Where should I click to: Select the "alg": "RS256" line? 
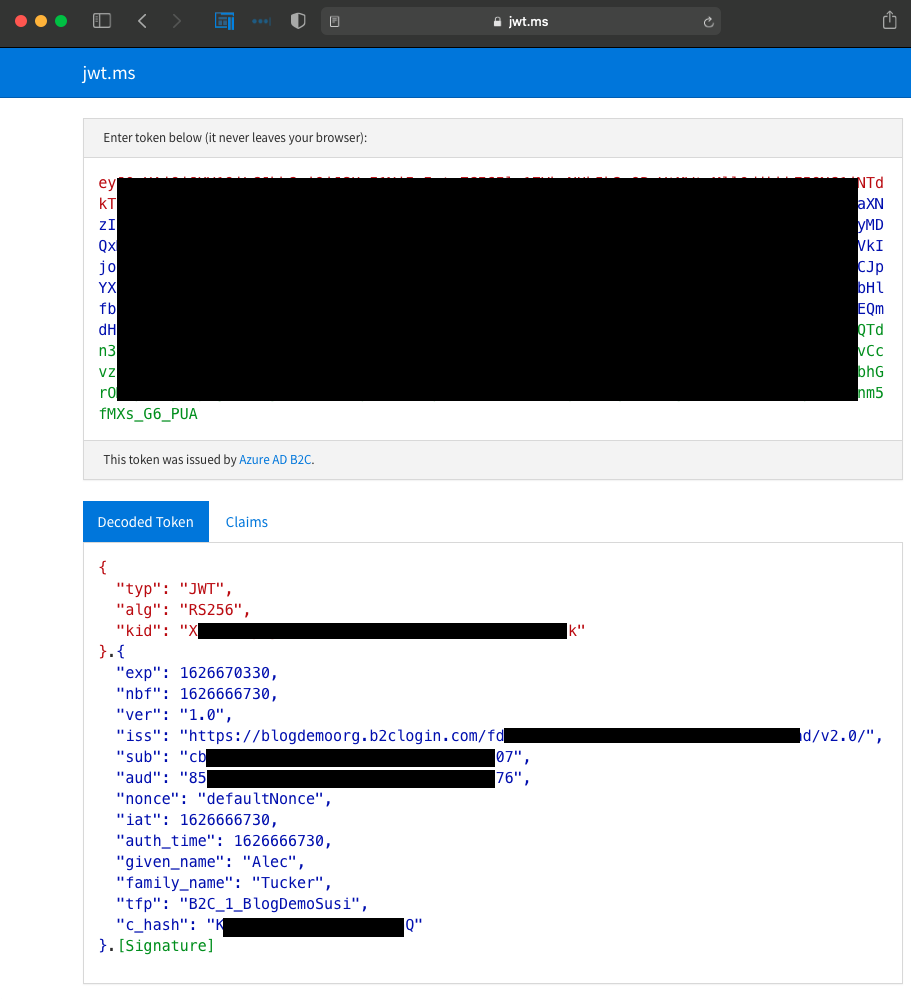[183, 610]
